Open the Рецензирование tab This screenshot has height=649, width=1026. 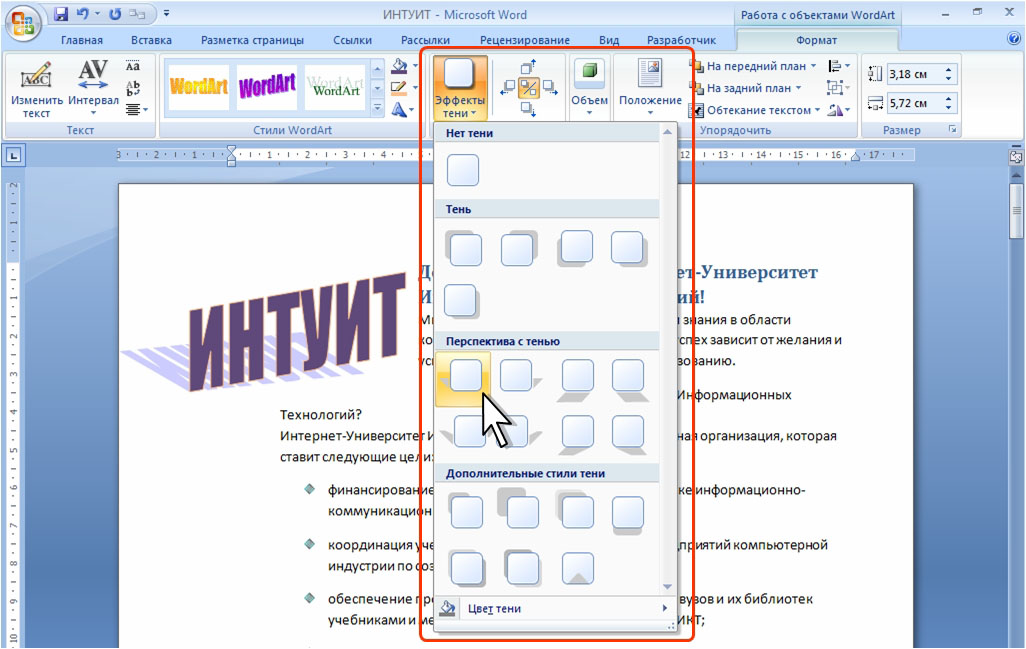click(x=525, y=40)
